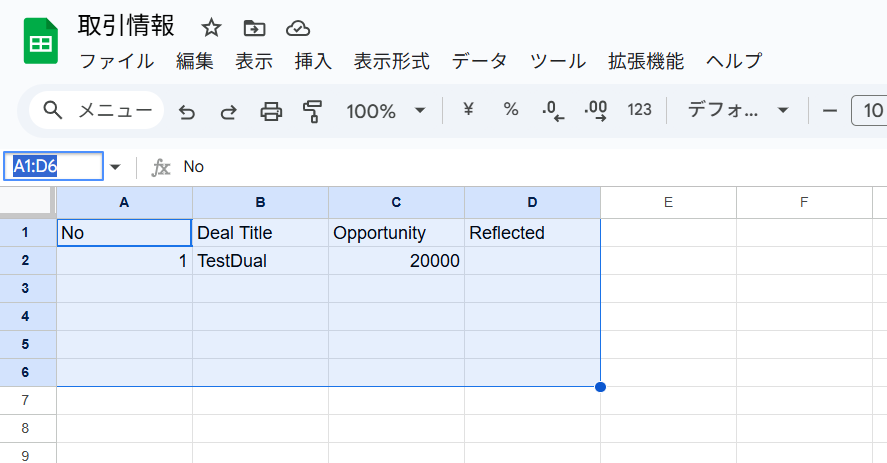Viewport: 887px width, 463px height.
Task: Open the Google Sheets home icon
Action: tap(40, 41)
